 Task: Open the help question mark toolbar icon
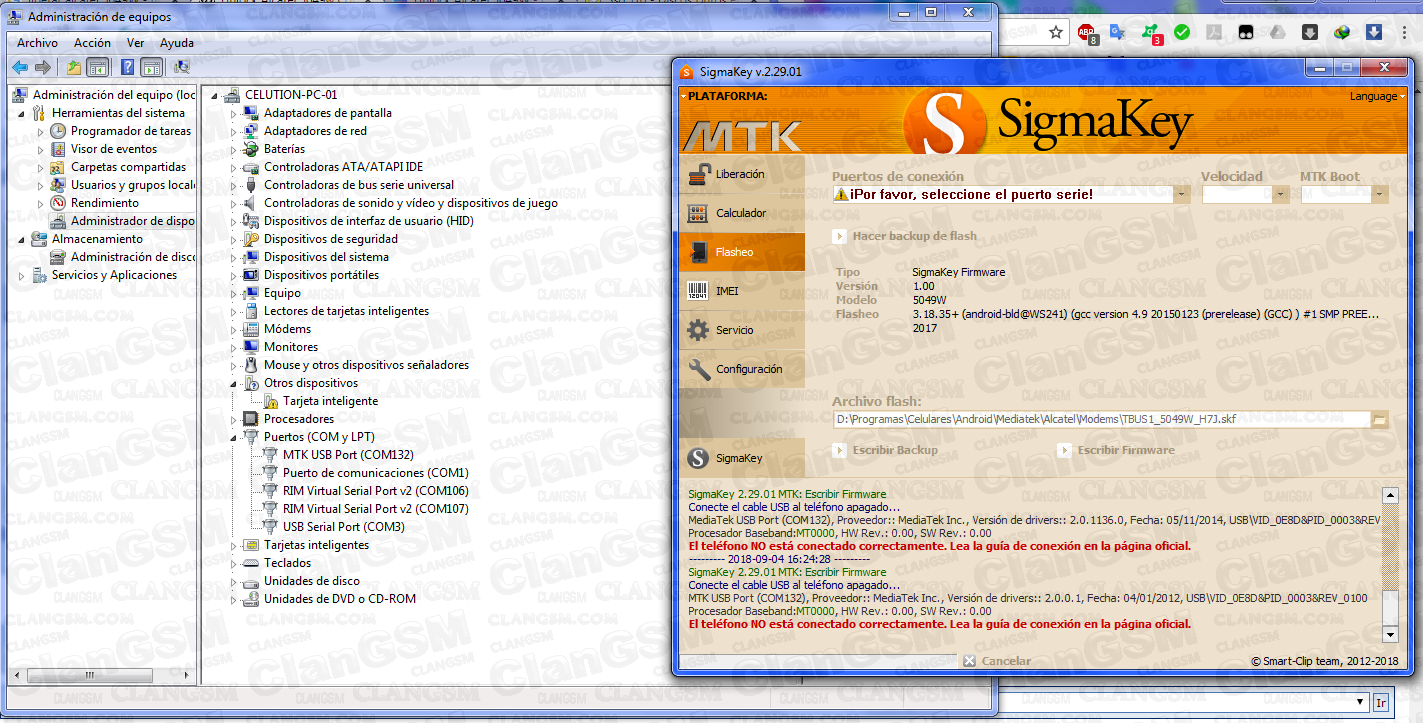pyautogui.click(x=127, y=67)
